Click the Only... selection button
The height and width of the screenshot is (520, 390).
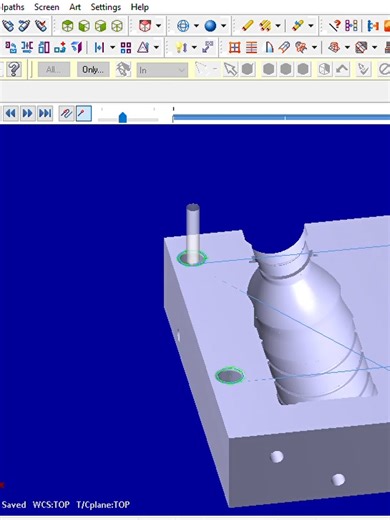(93, 70)
